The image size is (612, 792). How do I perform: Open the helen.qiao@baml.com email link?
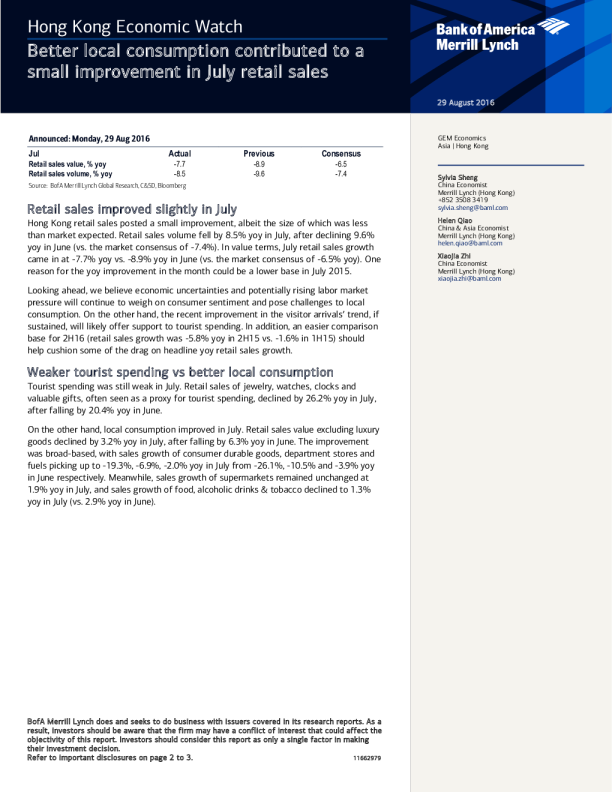pos(470,243)
